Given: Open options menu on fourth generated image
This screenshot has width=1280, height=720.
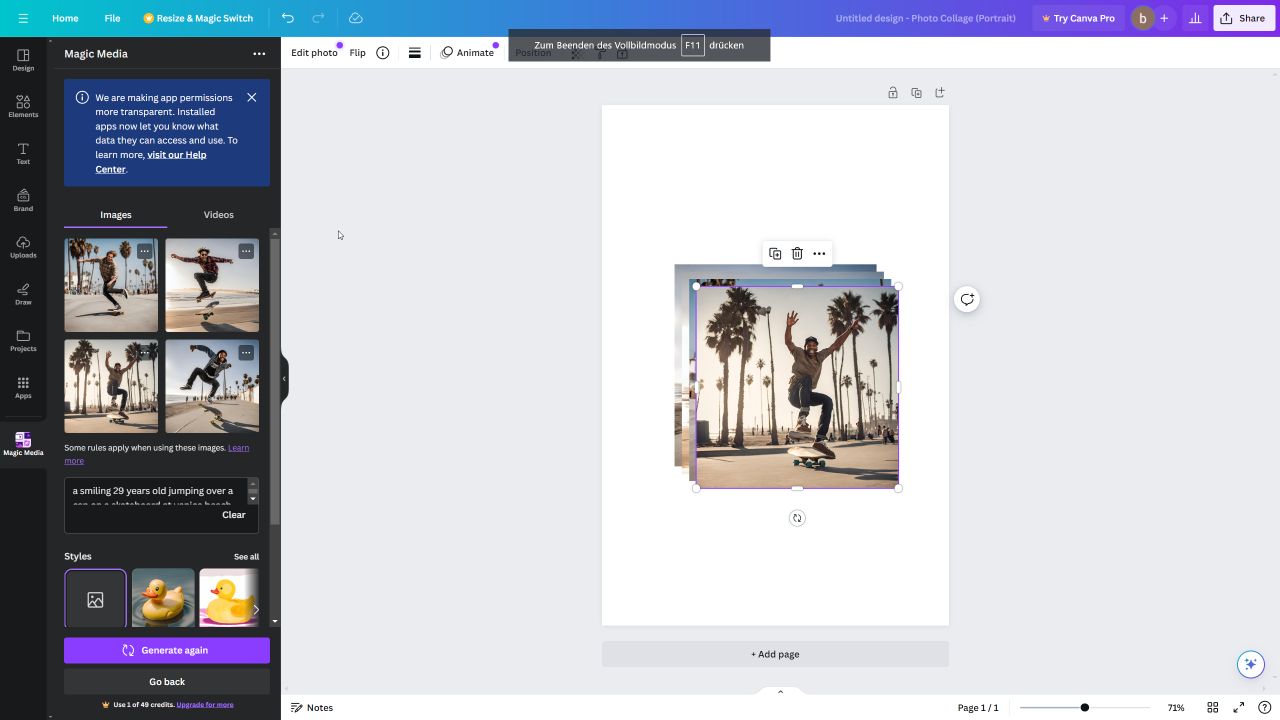Looking at the screenshot, I should click(x=246, y=353).
